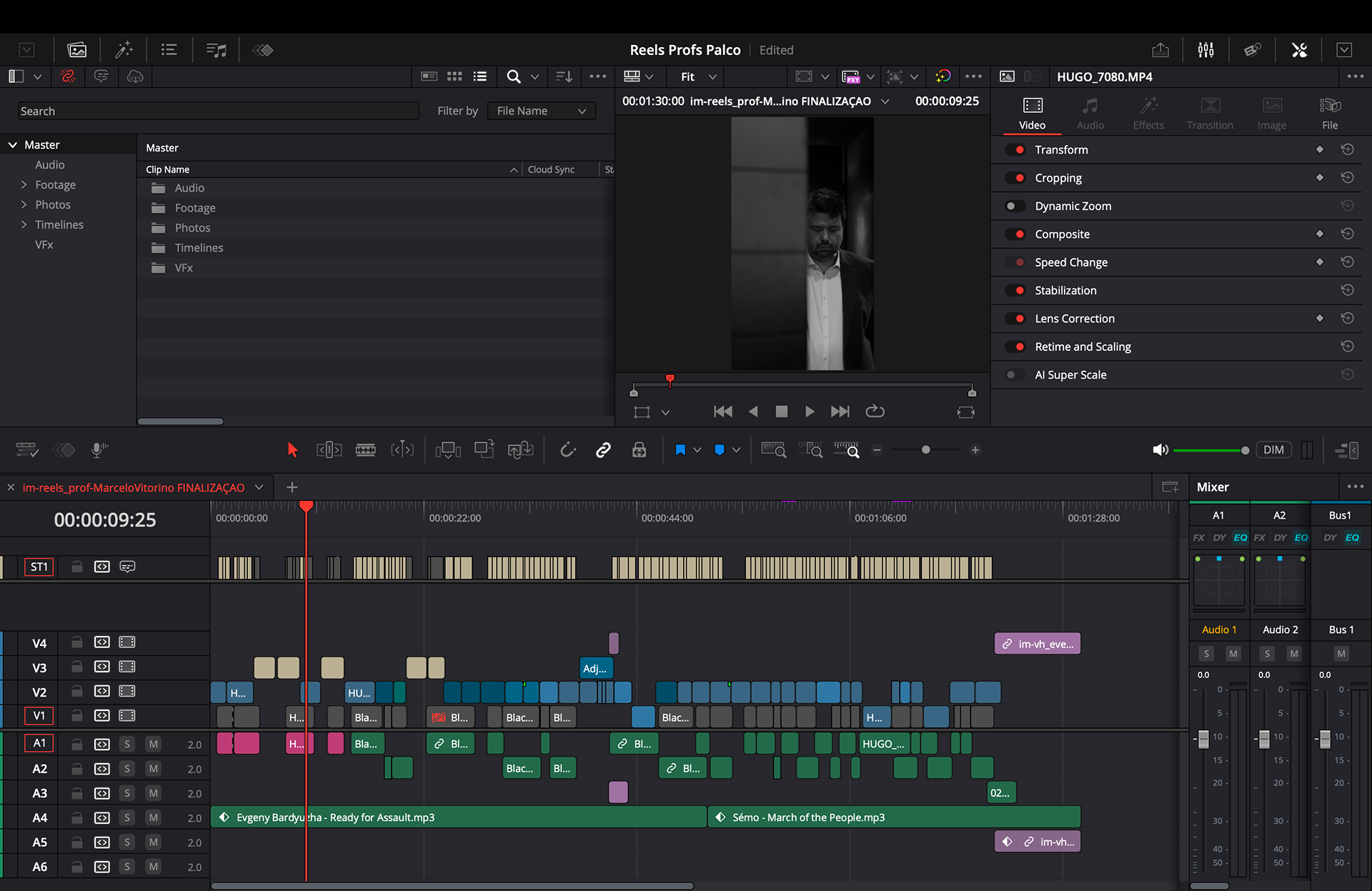Click the ST1 subtitle track label
The image size is (1372, 891).
(39, 567)
